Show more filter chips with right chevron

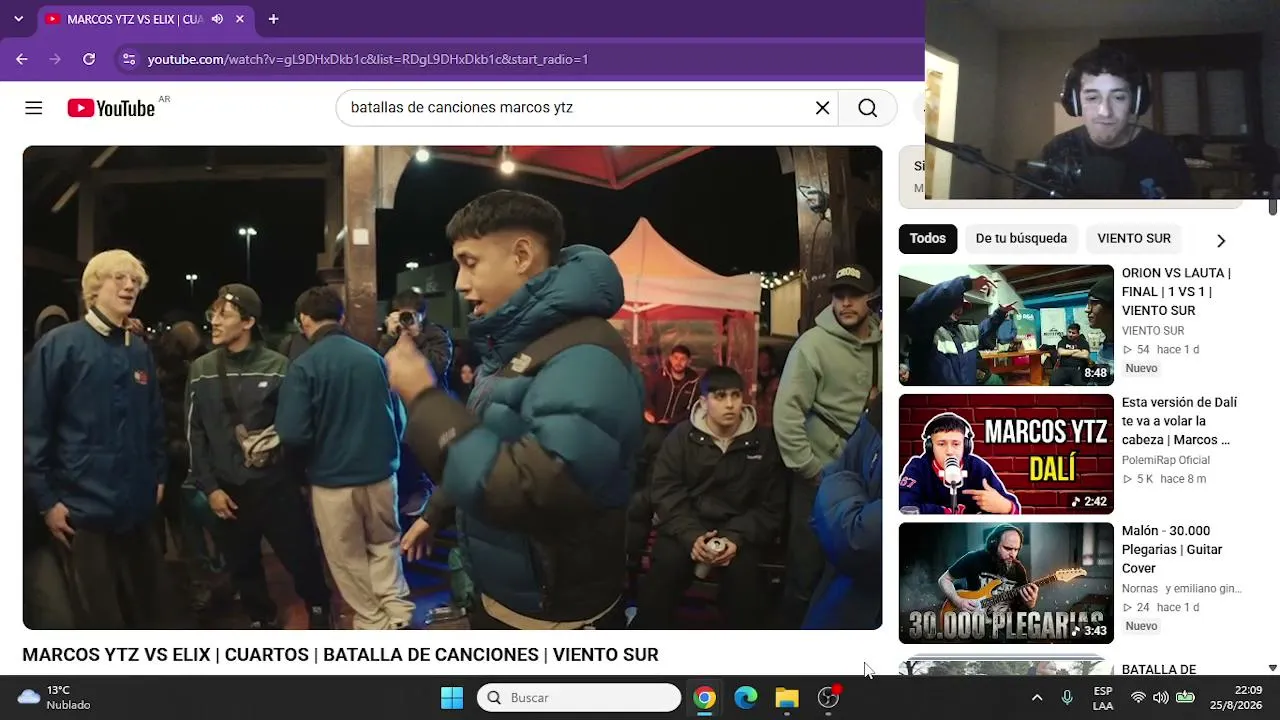pos(1220,240)
